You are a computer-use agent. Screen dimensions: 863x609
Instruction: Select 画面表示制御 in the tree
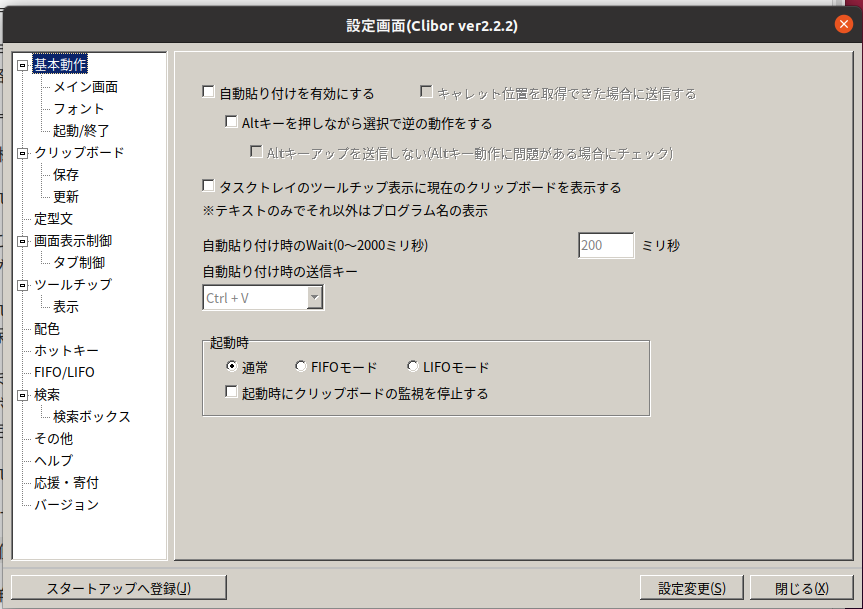(x=73, y=241)
